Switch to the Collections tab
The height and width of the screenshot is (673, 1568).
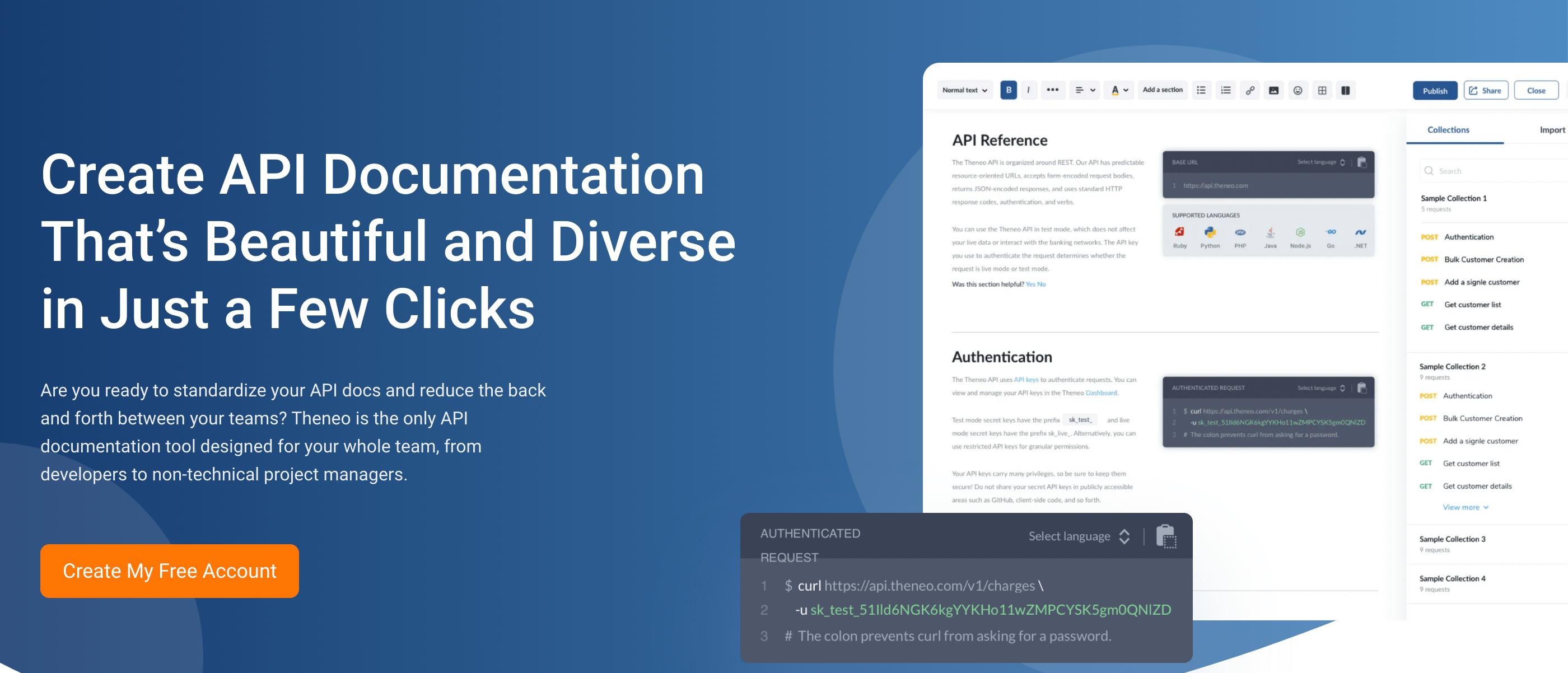click(1448, 129)
